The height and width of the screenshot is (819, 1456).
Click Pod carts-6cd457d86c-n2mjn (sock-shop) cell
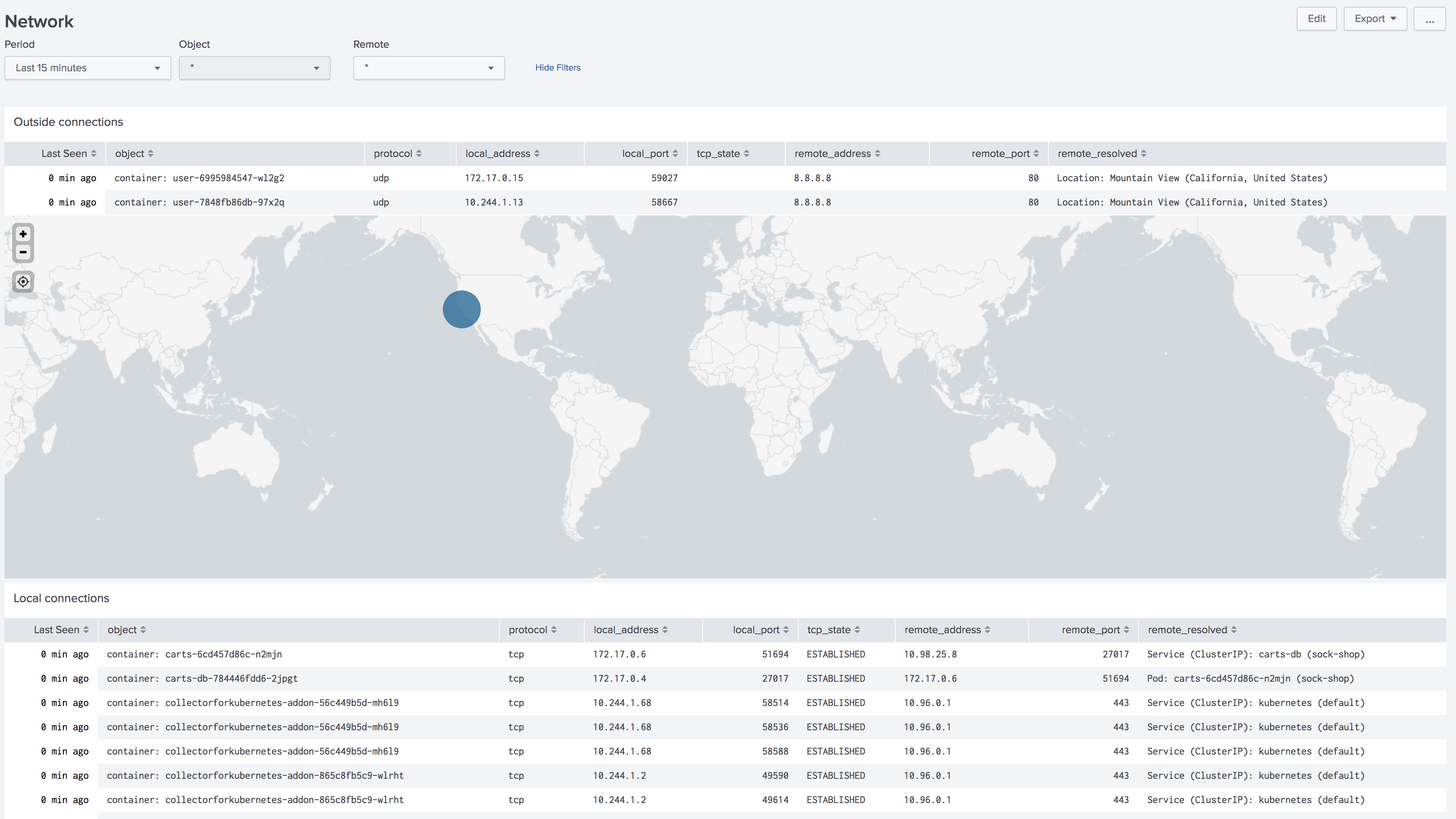click(x=1251, y=678)
